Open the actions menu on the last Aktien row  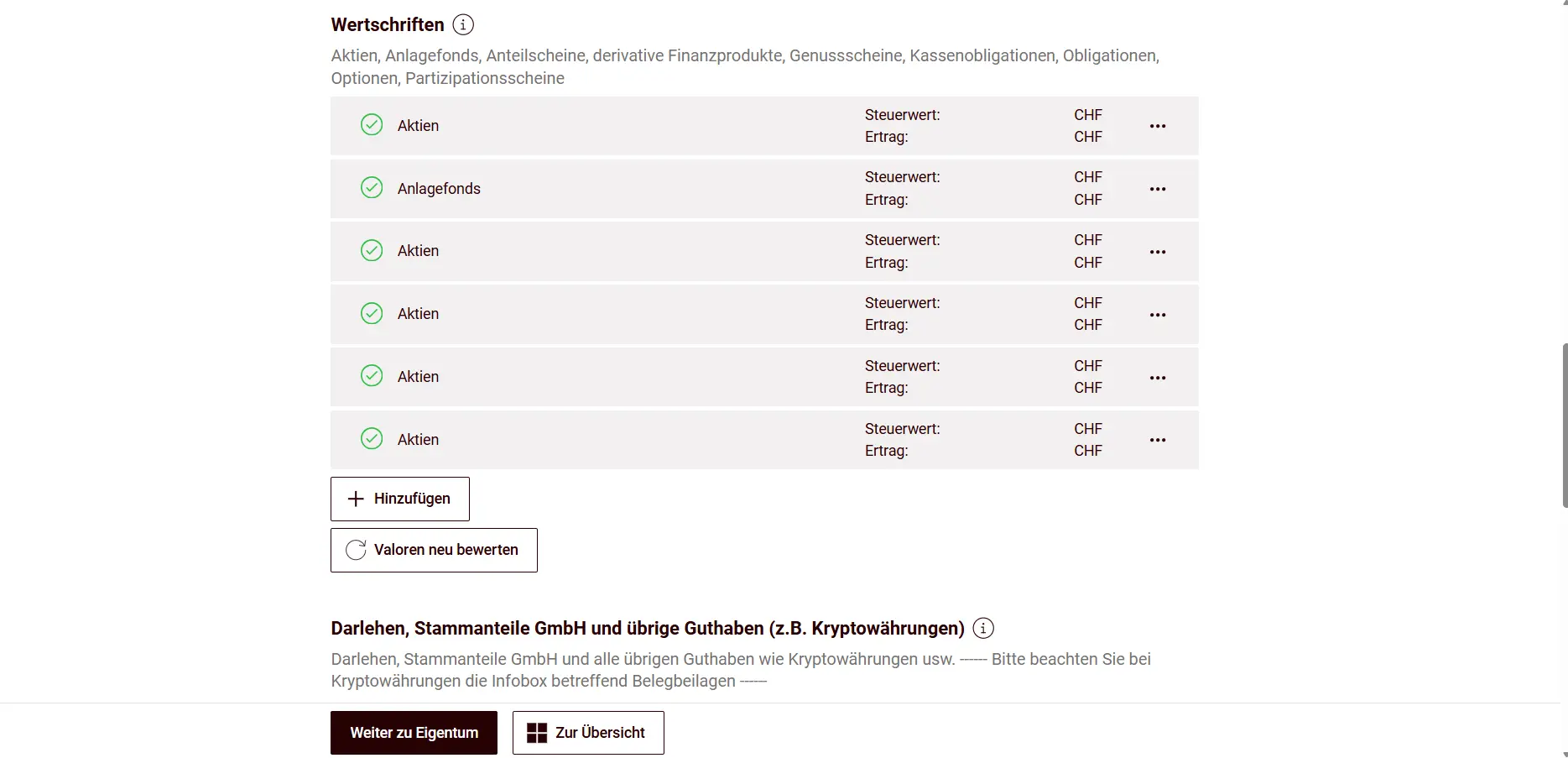point(1158,439)
